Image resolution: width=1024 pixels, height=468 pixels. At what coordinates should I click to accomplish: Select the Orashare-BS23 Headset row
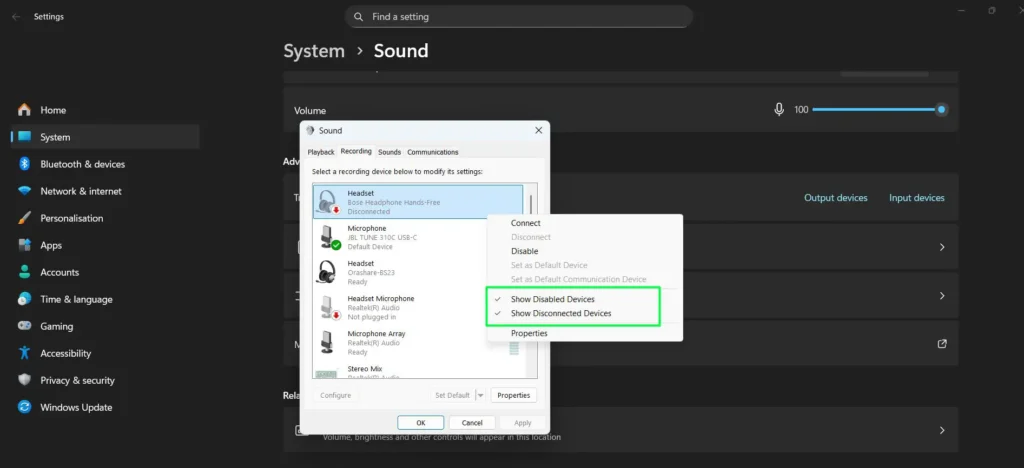pyautogui.click(x=418, y=272)
